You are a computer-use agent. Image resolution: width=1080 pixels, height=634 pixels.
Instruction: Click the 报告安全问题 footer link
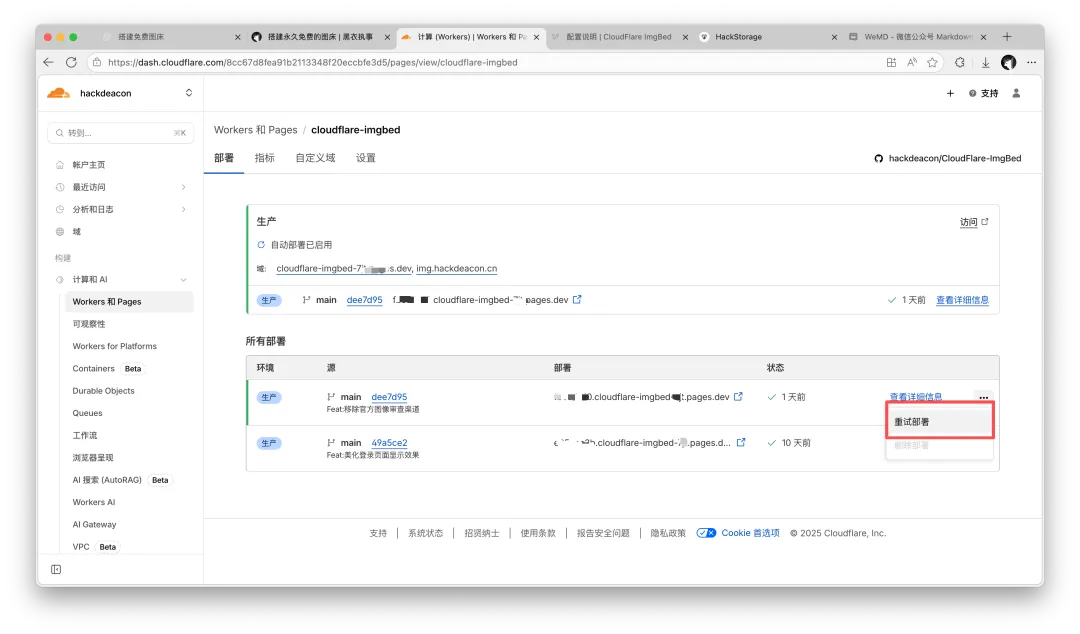[603, 533]
